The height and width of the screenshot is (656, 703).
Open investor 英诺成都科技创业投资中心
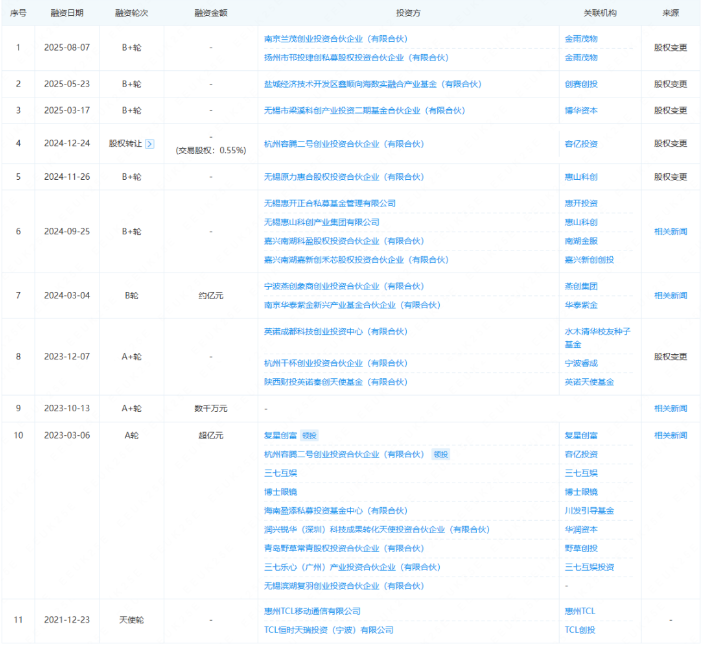click(x=335, y=332)
